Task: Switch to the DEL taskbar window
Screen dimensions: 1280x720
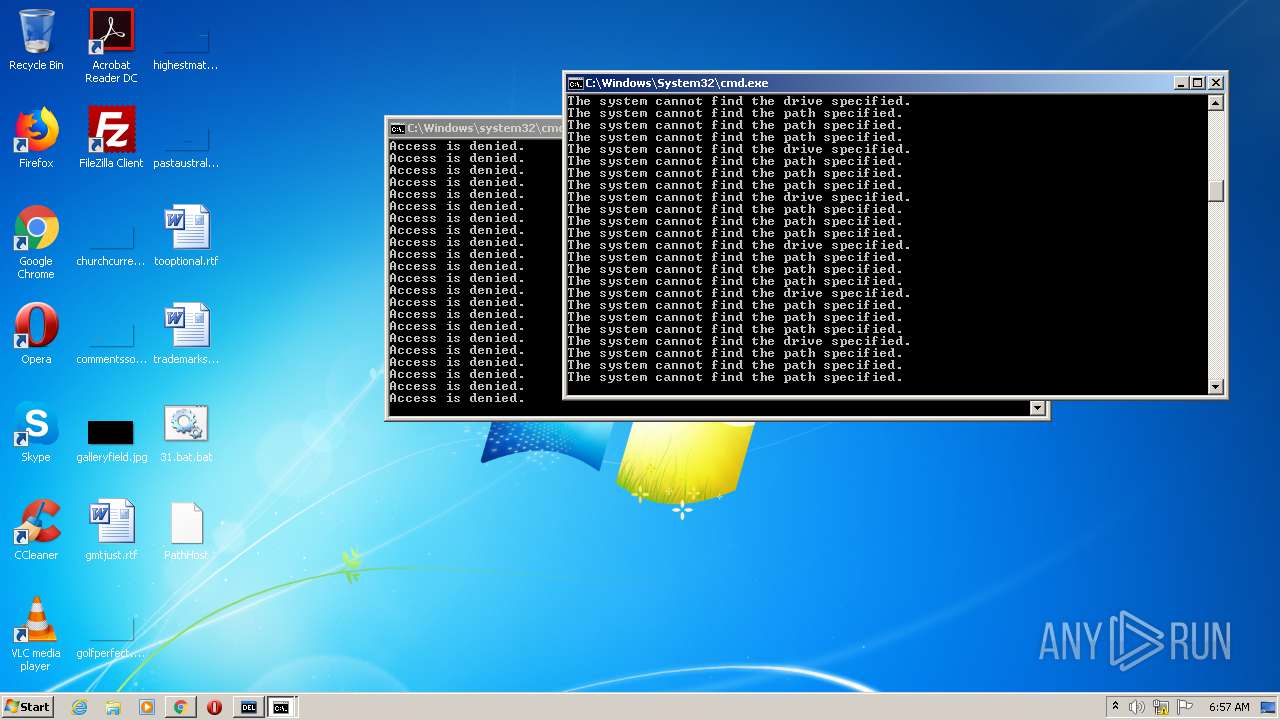Action: coord(248,707)
